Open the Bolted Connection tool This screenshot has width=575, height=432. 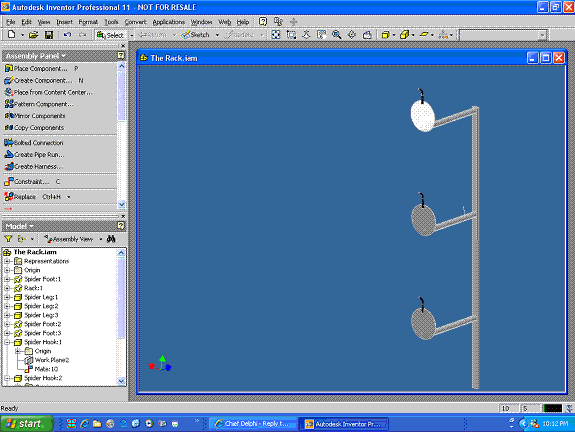[x=34, y=143]
